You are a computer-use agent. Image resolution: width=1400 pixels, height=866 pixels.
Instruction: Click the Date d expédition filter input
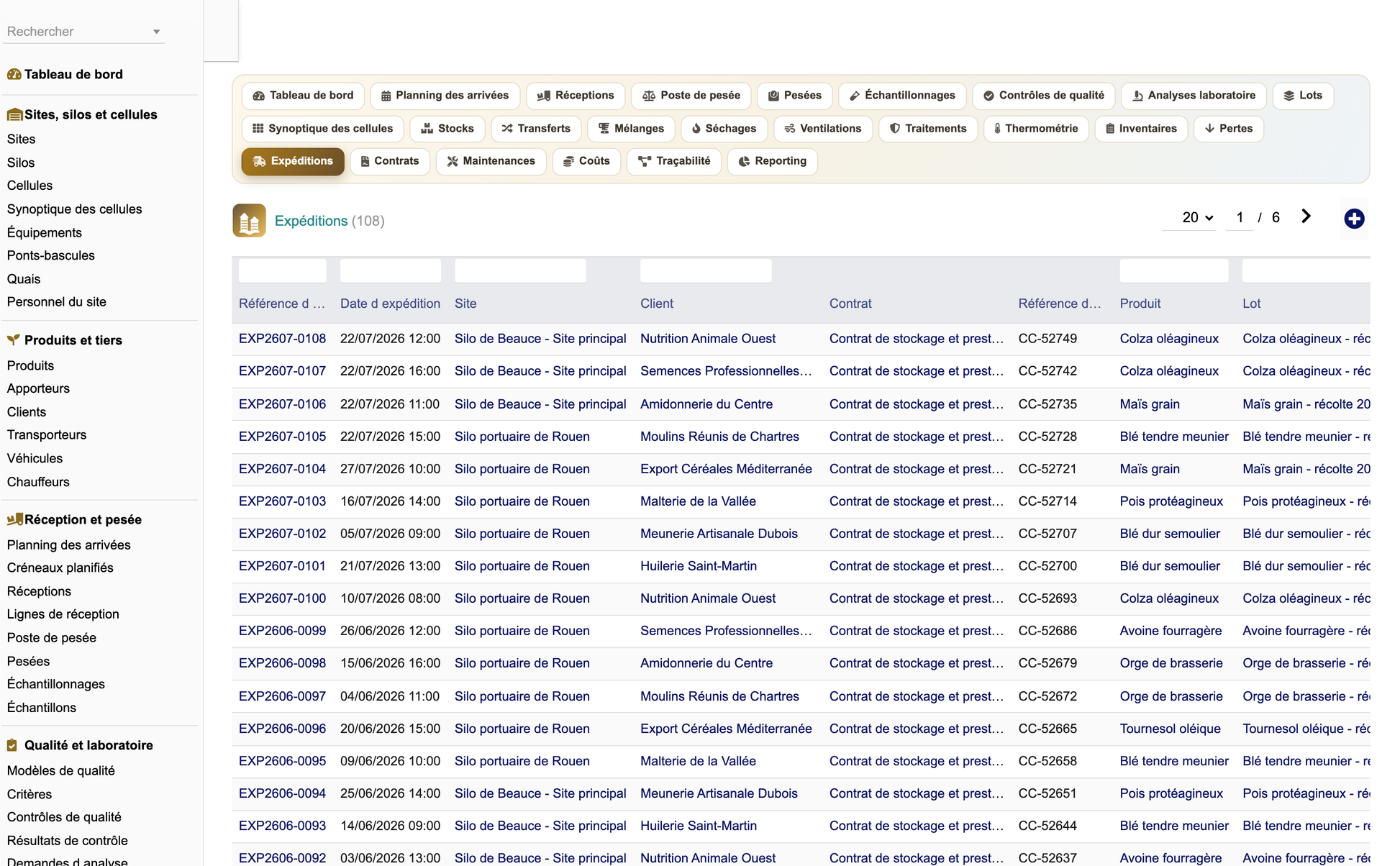390,271
